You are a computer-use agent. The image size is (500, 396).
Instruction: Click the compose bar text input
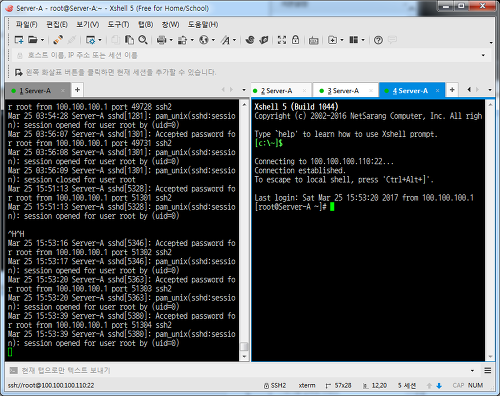[243, 370]
